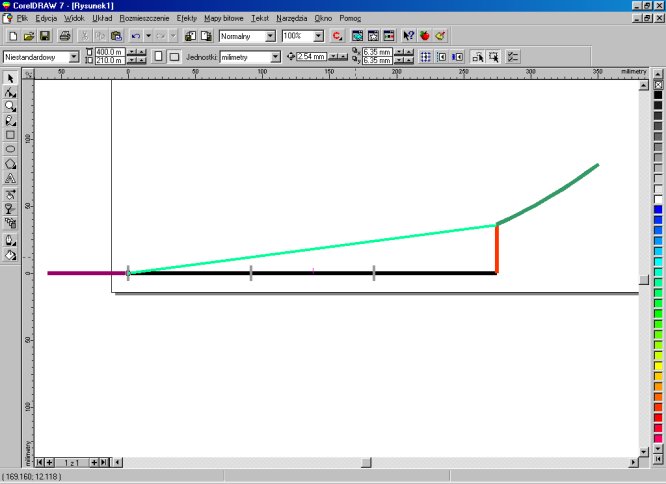Viewport: 666px width, 484px height.
Task: Open the Normalny view quality dropdown
Action: pos(271,36)
